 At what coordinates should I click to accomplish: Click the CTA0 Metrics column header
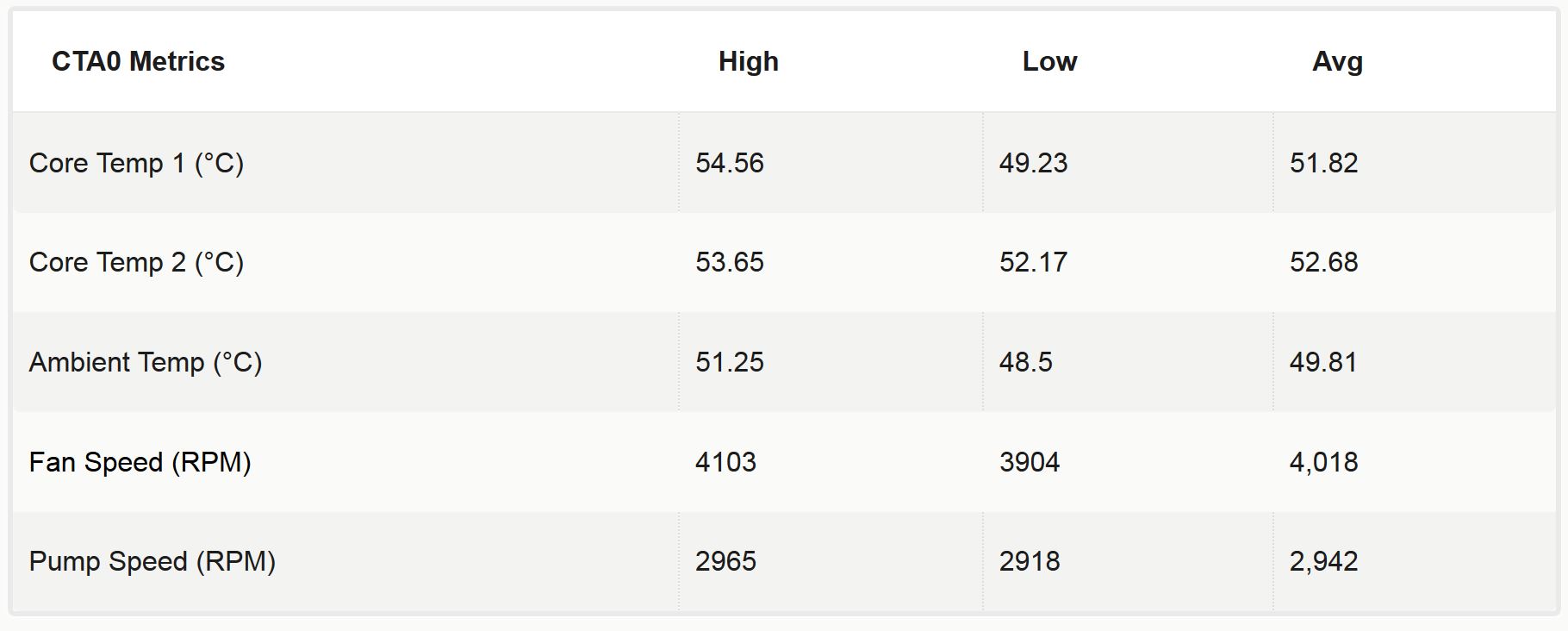tap(138, 62)
